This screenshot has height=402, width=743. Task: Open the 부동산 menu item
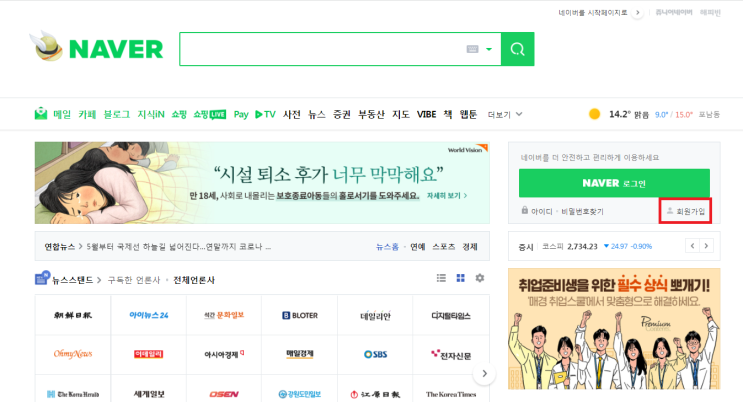tap(371, 114)
